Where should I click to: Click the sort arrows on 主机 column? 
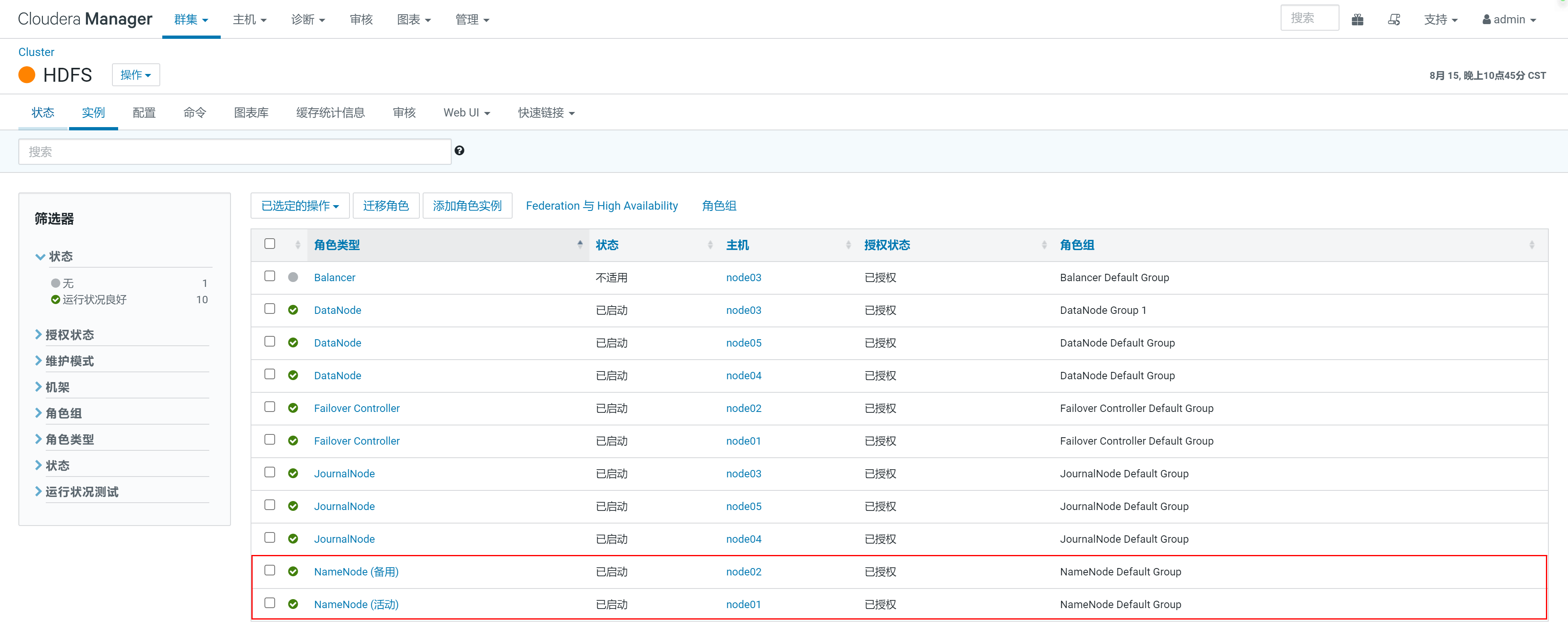tap(849, 245)
